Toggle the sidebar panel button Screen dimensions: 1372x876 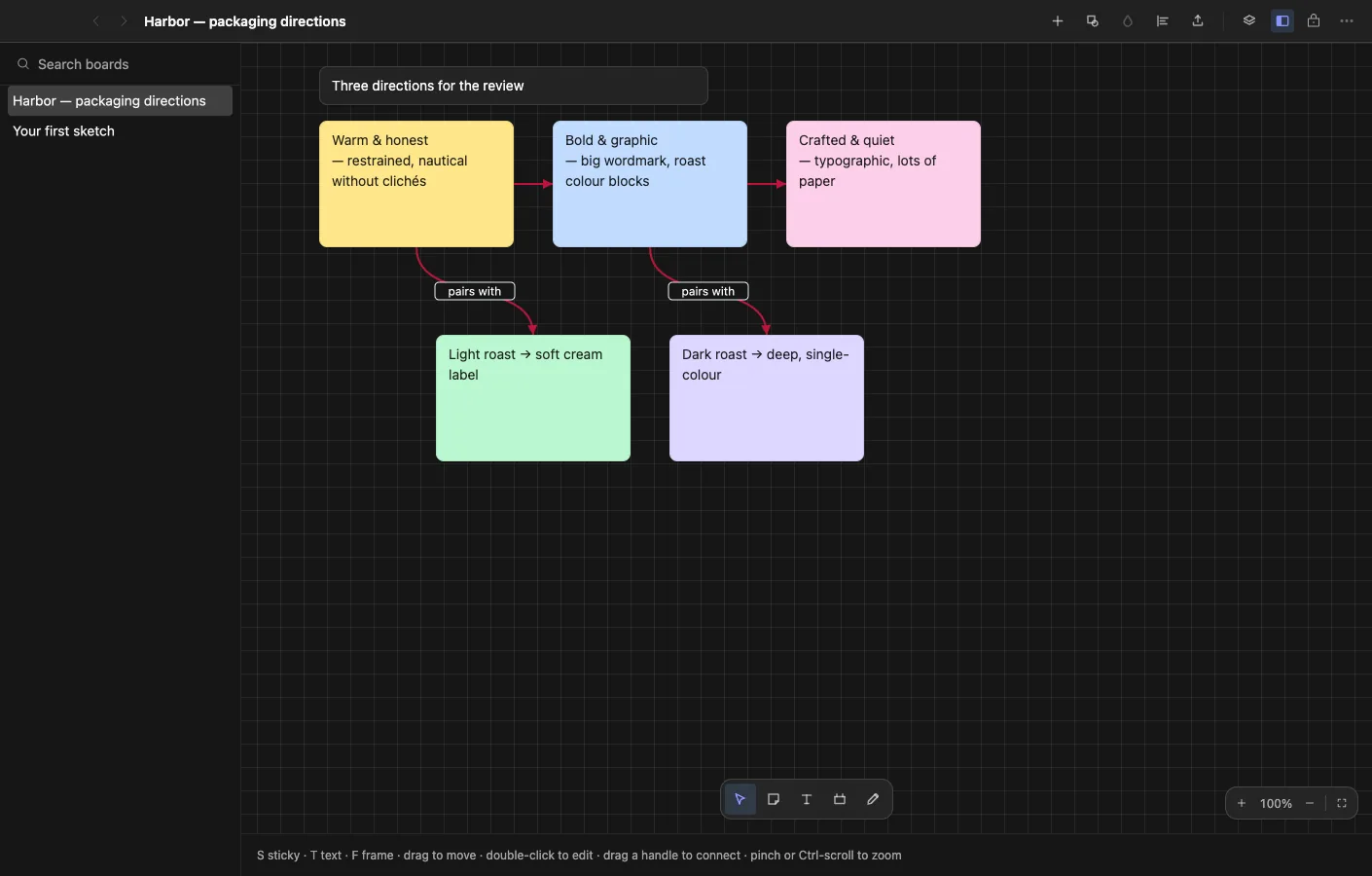[x=1282, y=20]
